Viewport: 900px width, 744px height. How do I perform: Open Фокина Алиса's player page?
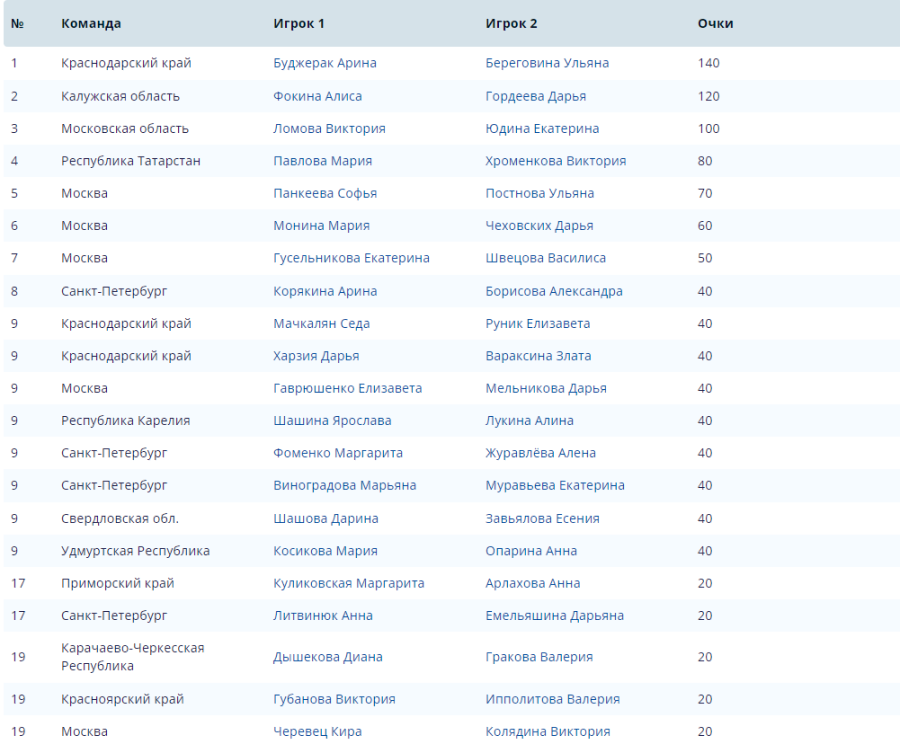tap(317, 96)
